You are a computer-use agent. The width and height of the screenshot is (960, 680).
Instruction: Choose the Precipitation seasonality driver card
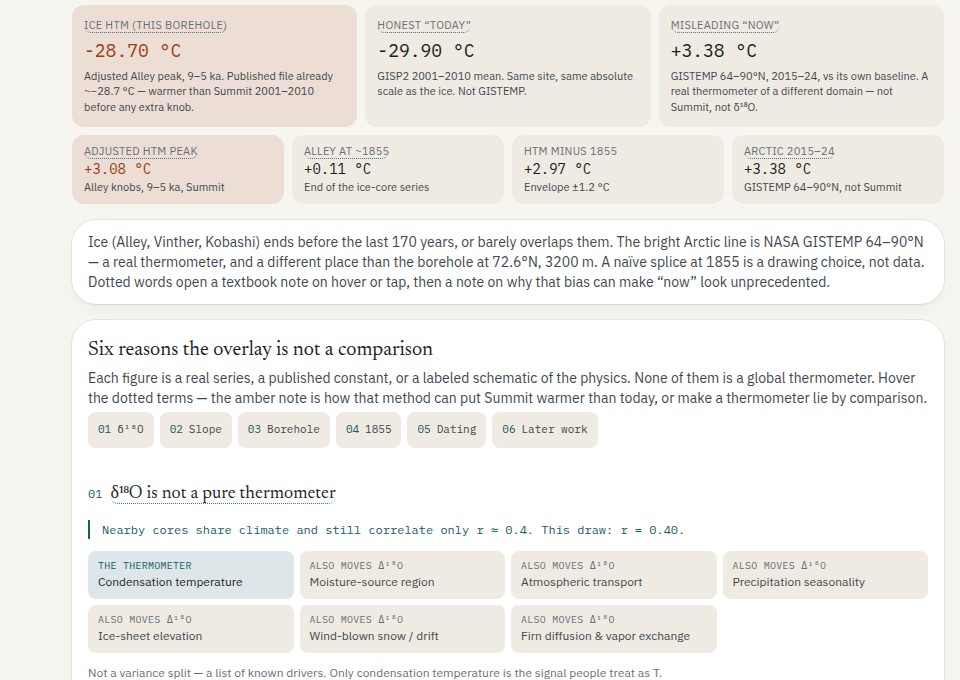[x=825, y=575]
